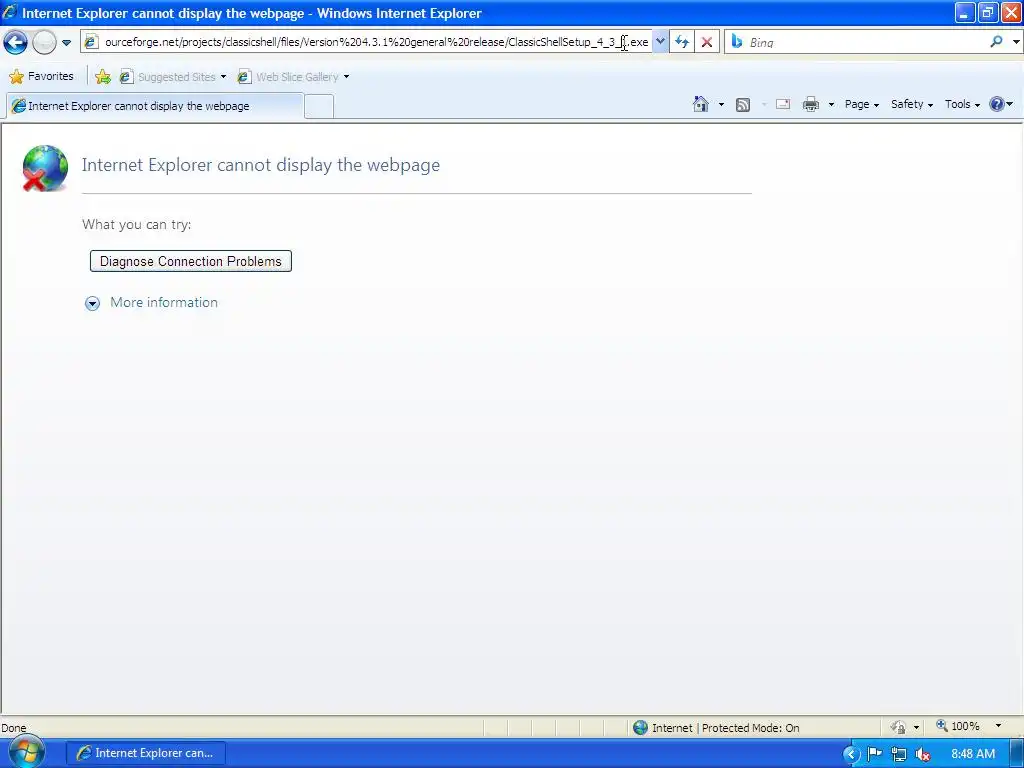
Task: Go back with the Back arrow button
Action: coord(15,42)
